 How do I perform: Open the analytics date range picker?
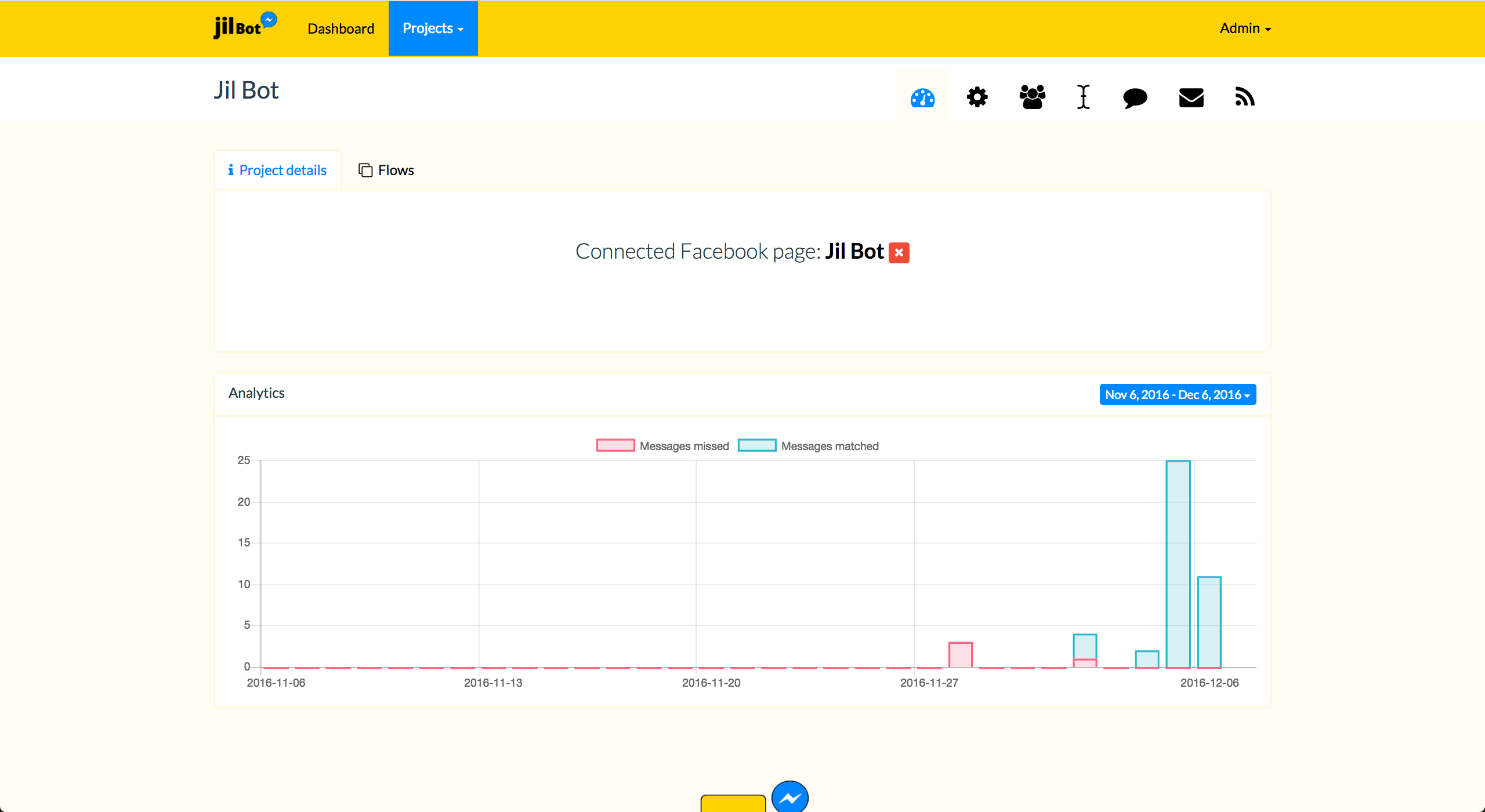[x=1177, y=395]
